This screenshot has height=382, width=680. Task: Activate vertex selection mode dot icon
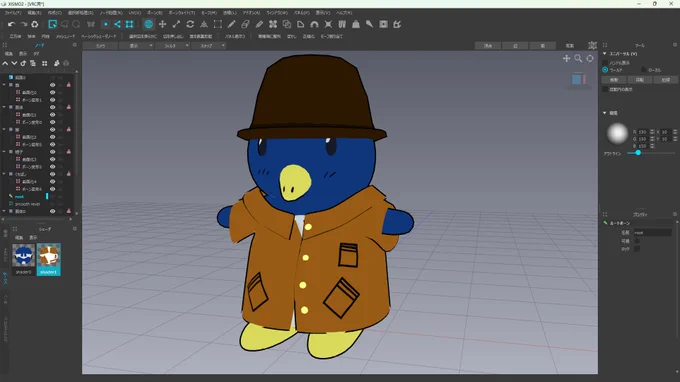[x=105, y=24]
